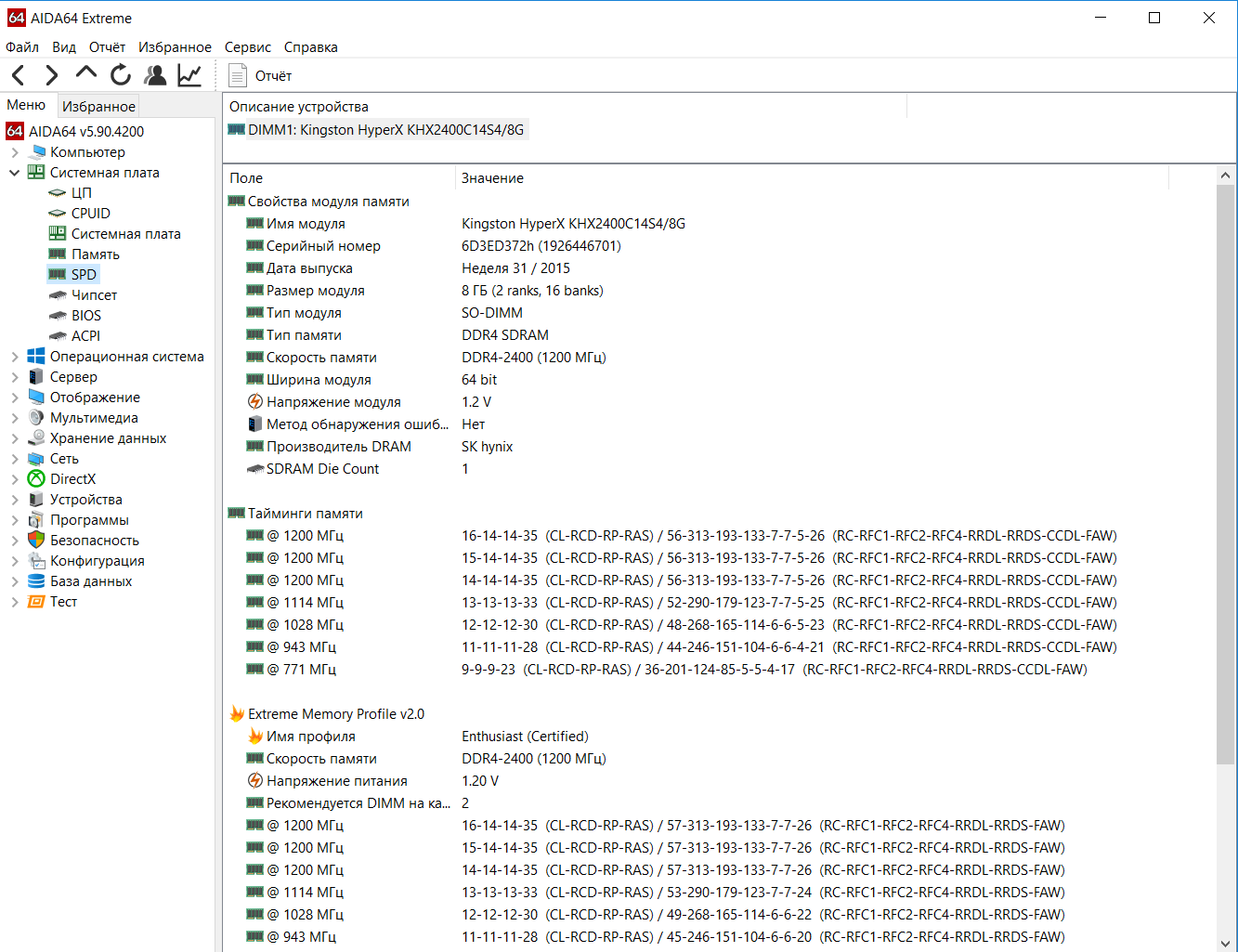Click the Устройства icon in the tree
This screenshot has height=952, width=1238.
tap(36, 500)
